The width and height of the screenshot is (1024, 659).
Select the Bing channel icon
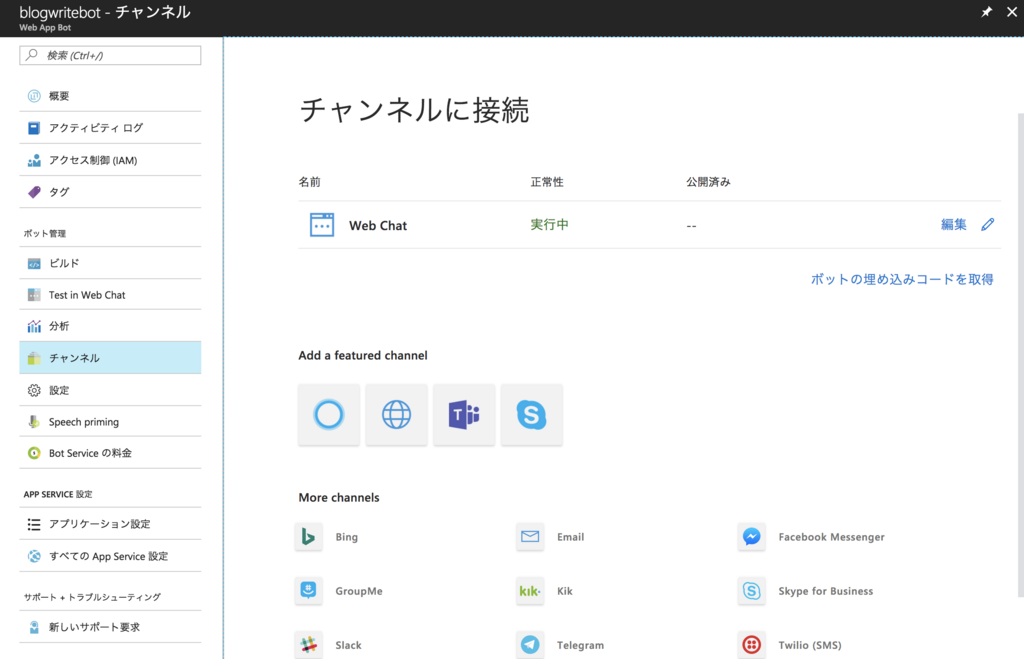308,537
